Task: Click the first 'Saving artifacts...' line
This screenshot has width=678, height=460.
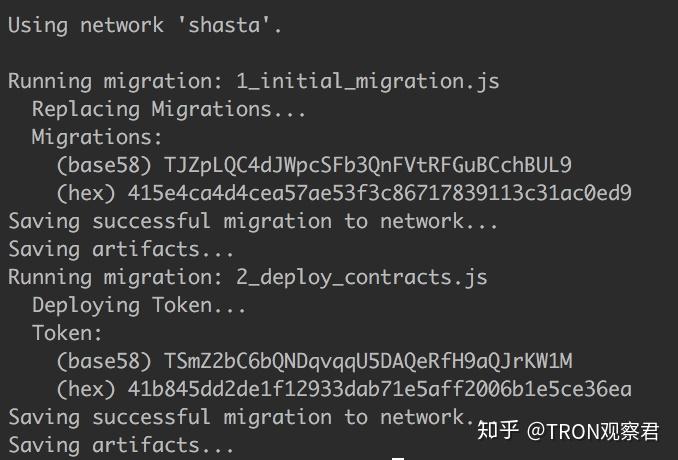Action: (121, 249)
